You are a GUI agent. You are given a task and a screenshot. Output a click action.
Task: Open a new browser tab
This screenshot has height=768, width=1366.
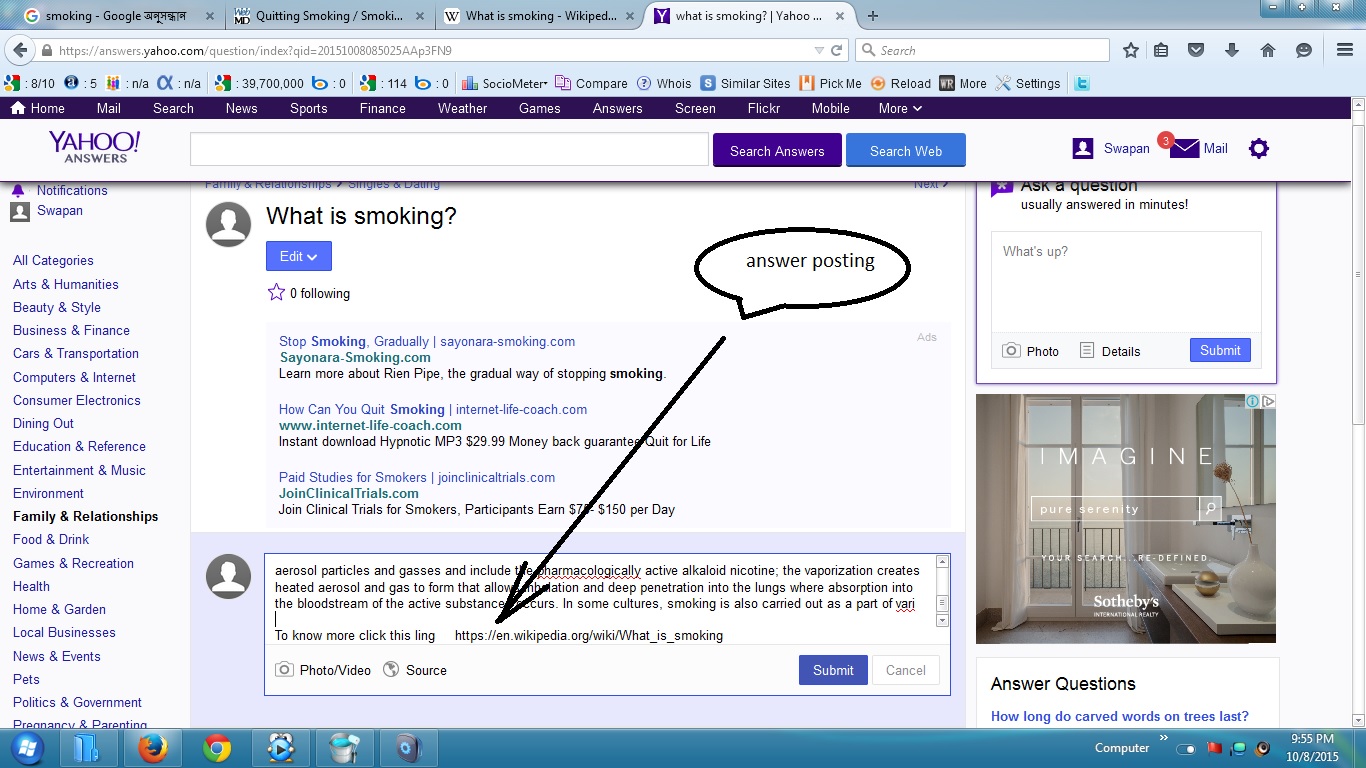click(x=873, y=15)
